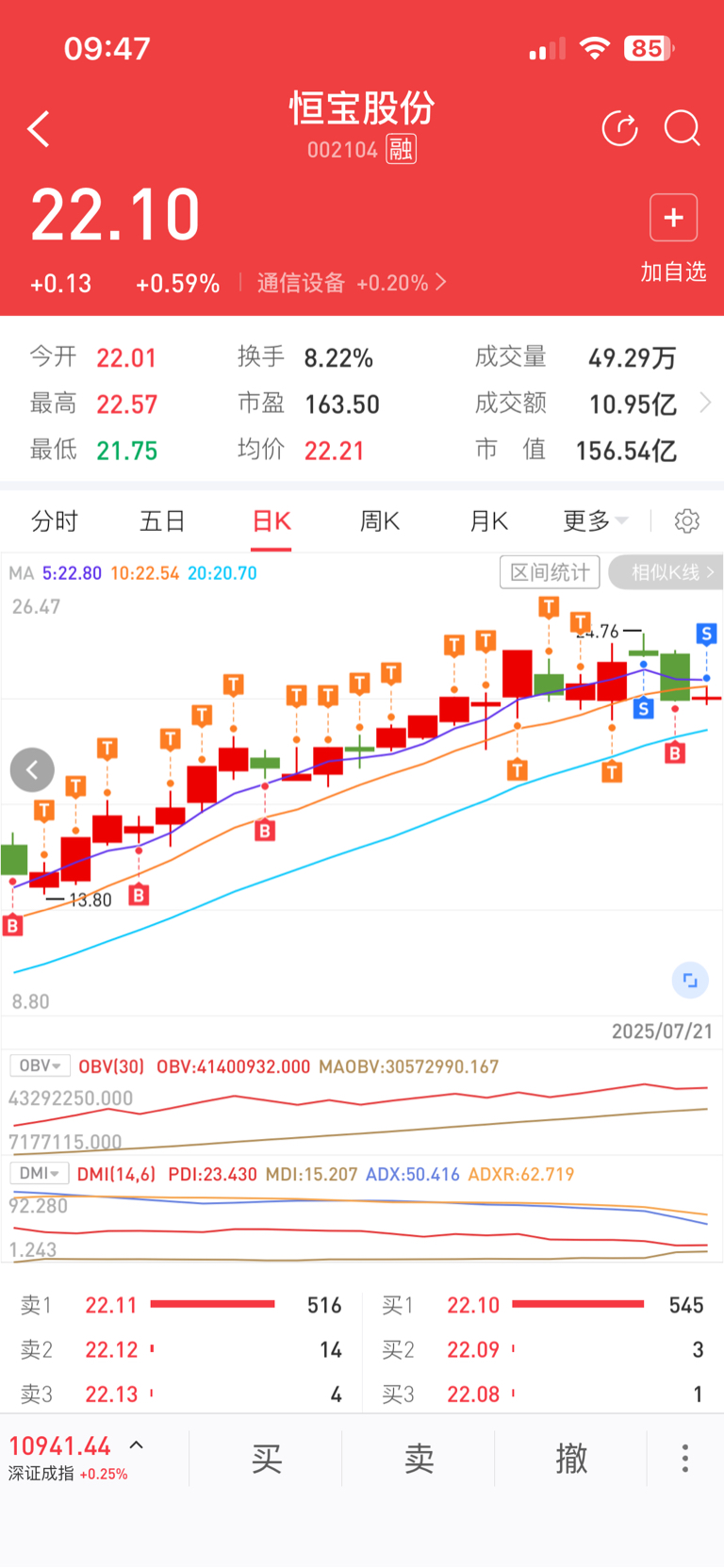Tap the 换手 rate 8.22%
The width and height of the screenshot is (724, 1568).
point(338,358)
